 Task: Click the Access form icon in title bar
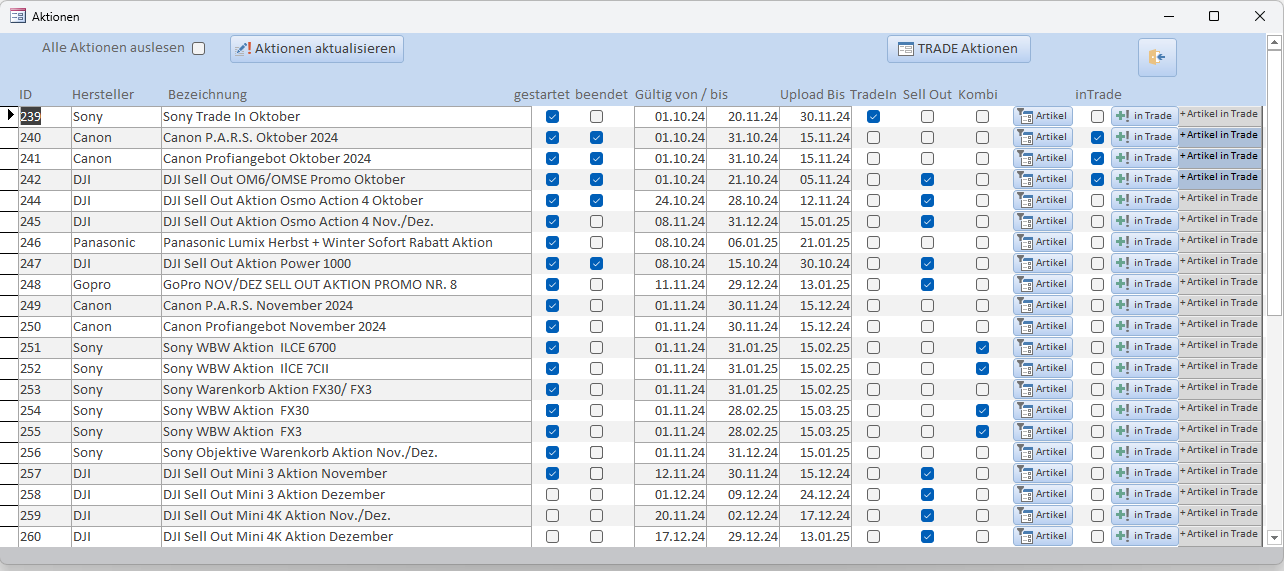[18, 16]
